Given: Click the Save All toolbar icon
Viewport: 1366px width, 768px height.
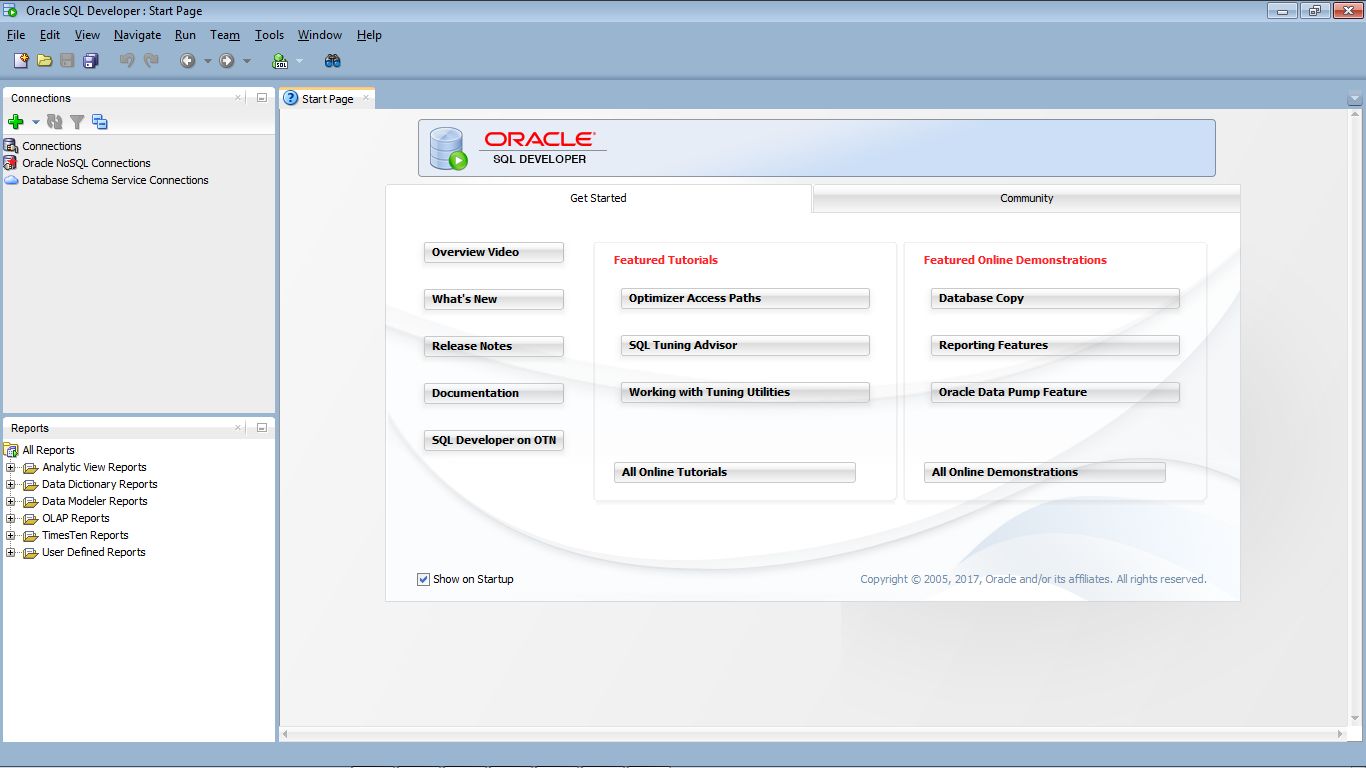Looking at the screenshot, I should tap(91, 60).
